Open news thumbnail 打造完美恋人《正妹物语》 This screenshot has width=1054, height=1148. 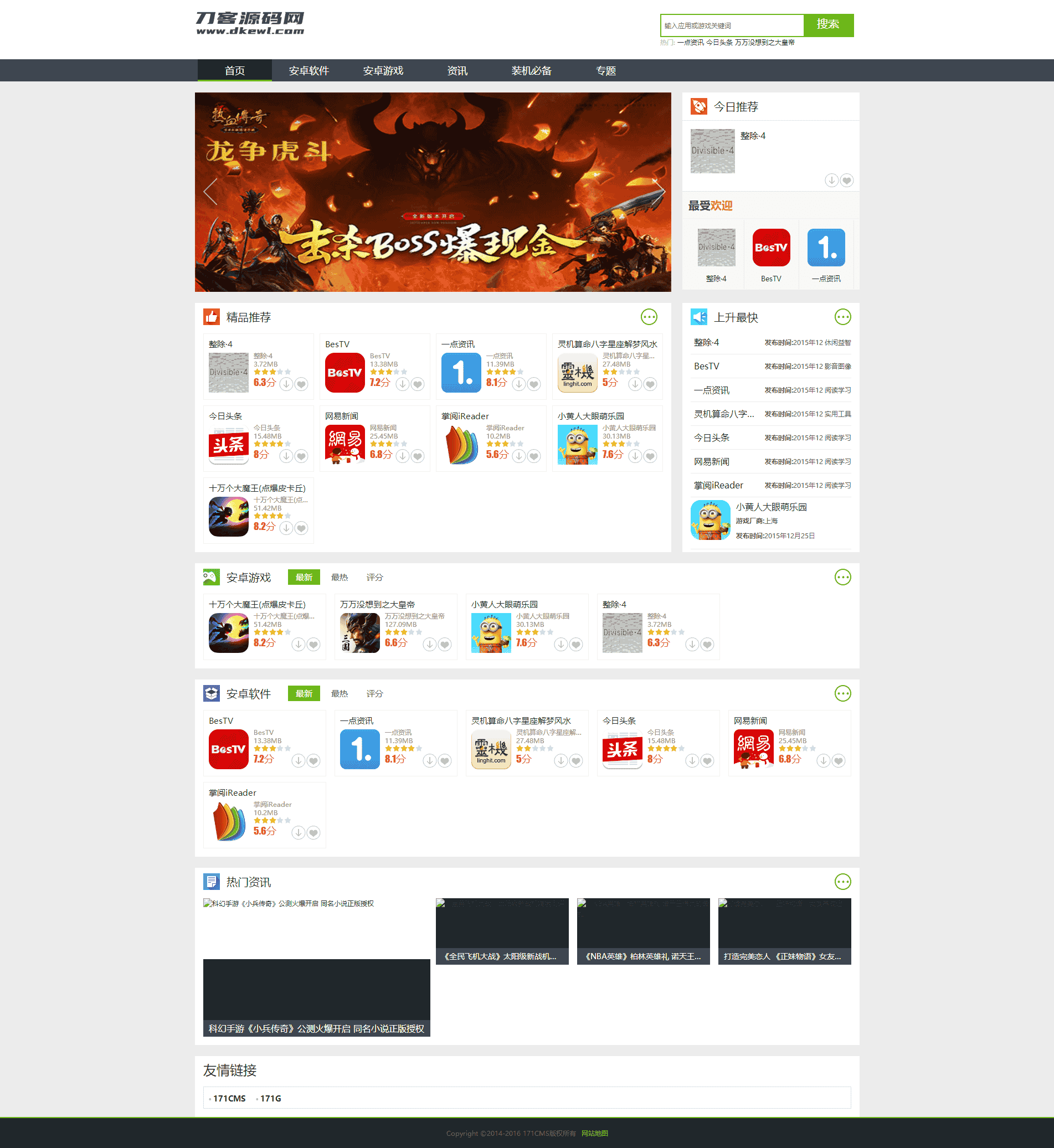(x=785, y=931)
